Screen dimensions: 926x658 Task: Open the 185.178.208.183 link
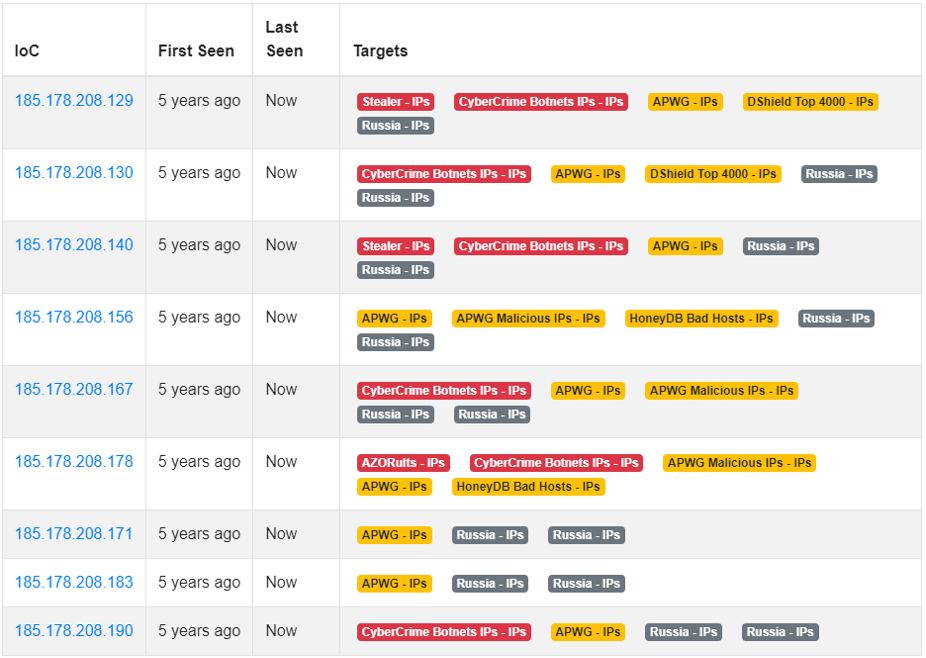coord(74,582)
